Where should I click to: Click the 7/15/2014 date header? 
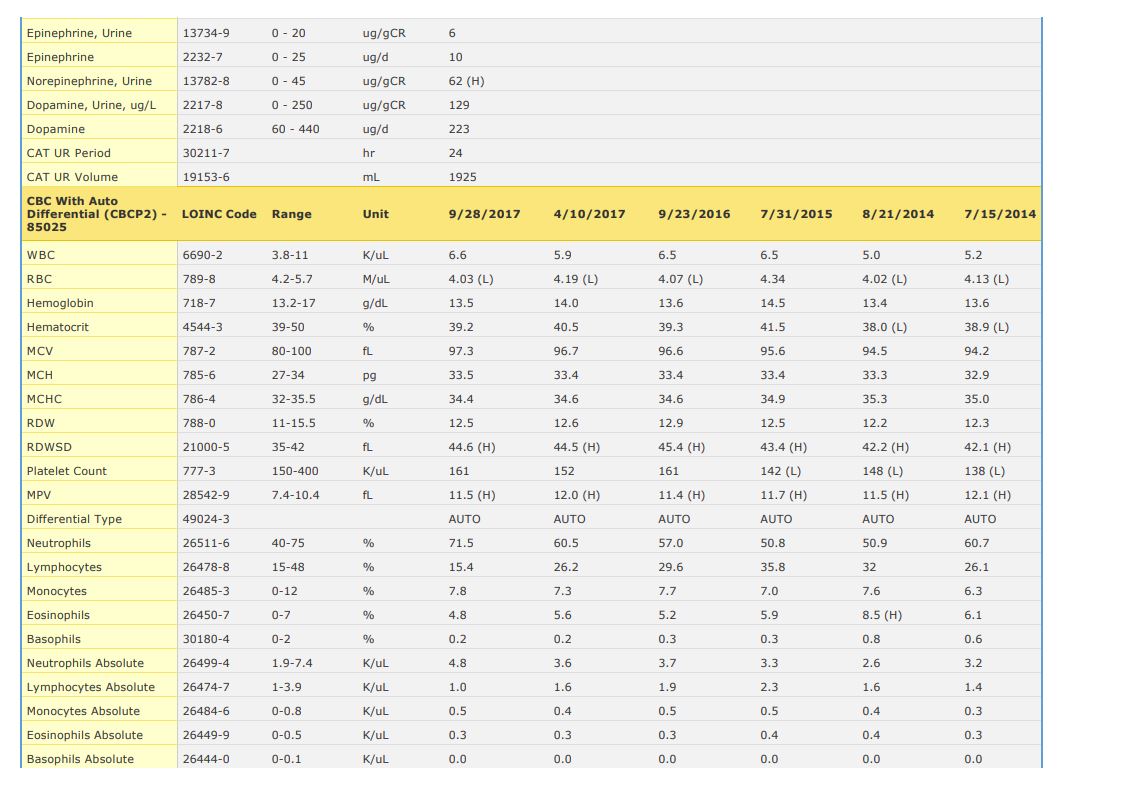(x=999, y=214)
